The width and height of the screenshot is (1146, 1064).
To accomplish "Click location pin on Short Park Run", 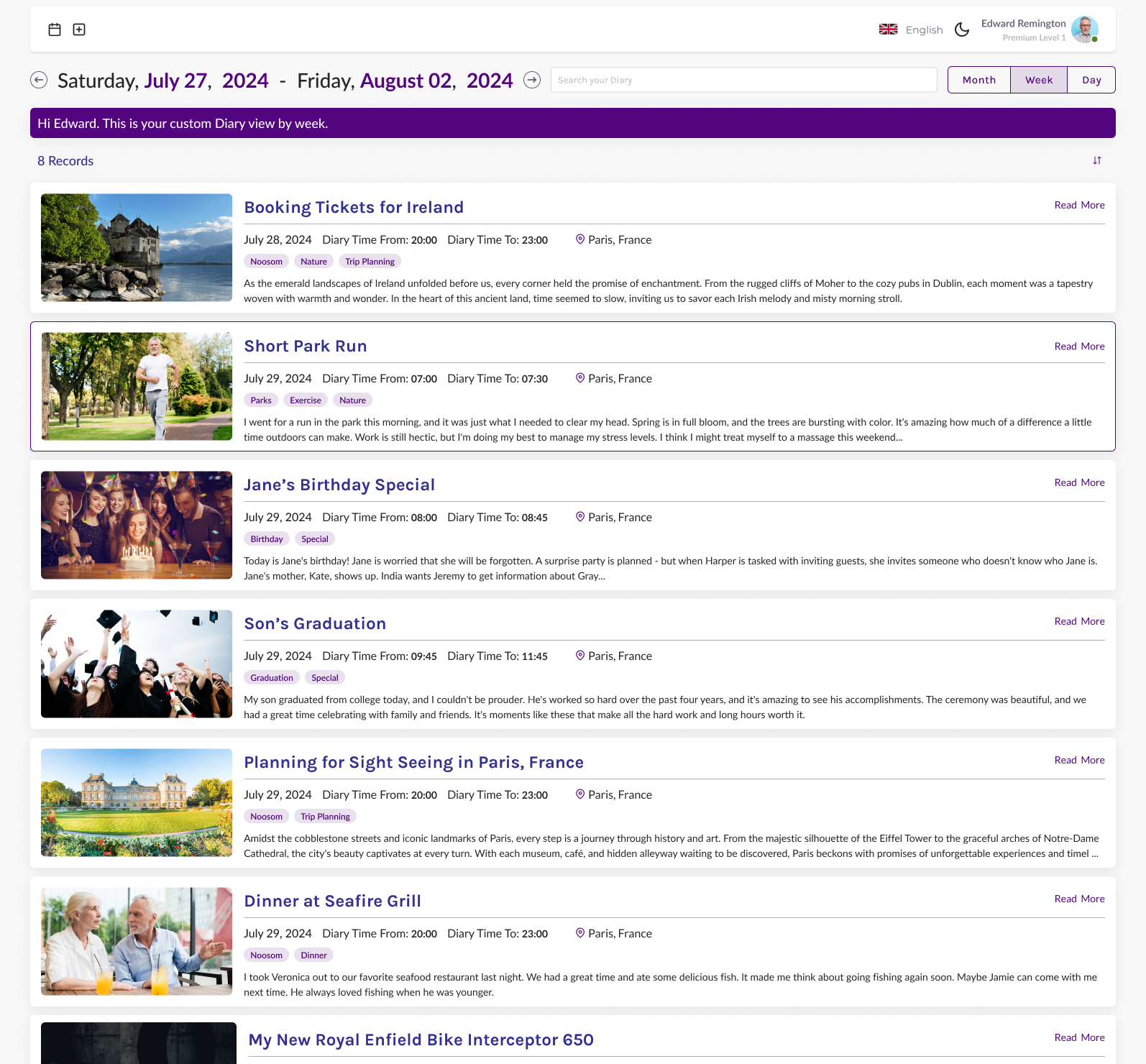I will (x=579, y=378).
